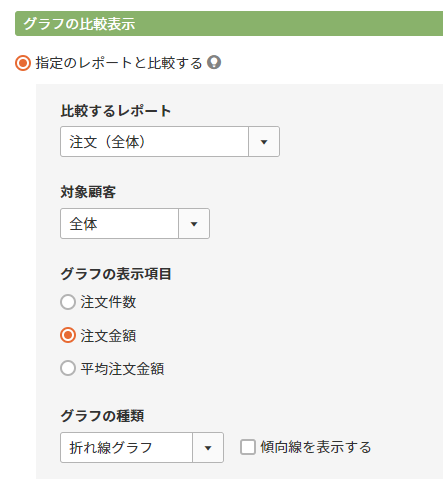This screenshot has width=443, height=482.
Task: Click the 注文（全体） combo box field
Action: pyautogui.click(x=154, y=142)
